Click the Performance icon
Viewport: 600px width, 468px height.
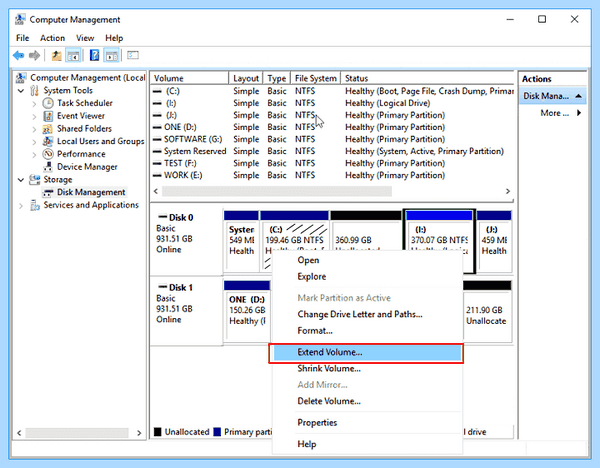click(48, 154)
